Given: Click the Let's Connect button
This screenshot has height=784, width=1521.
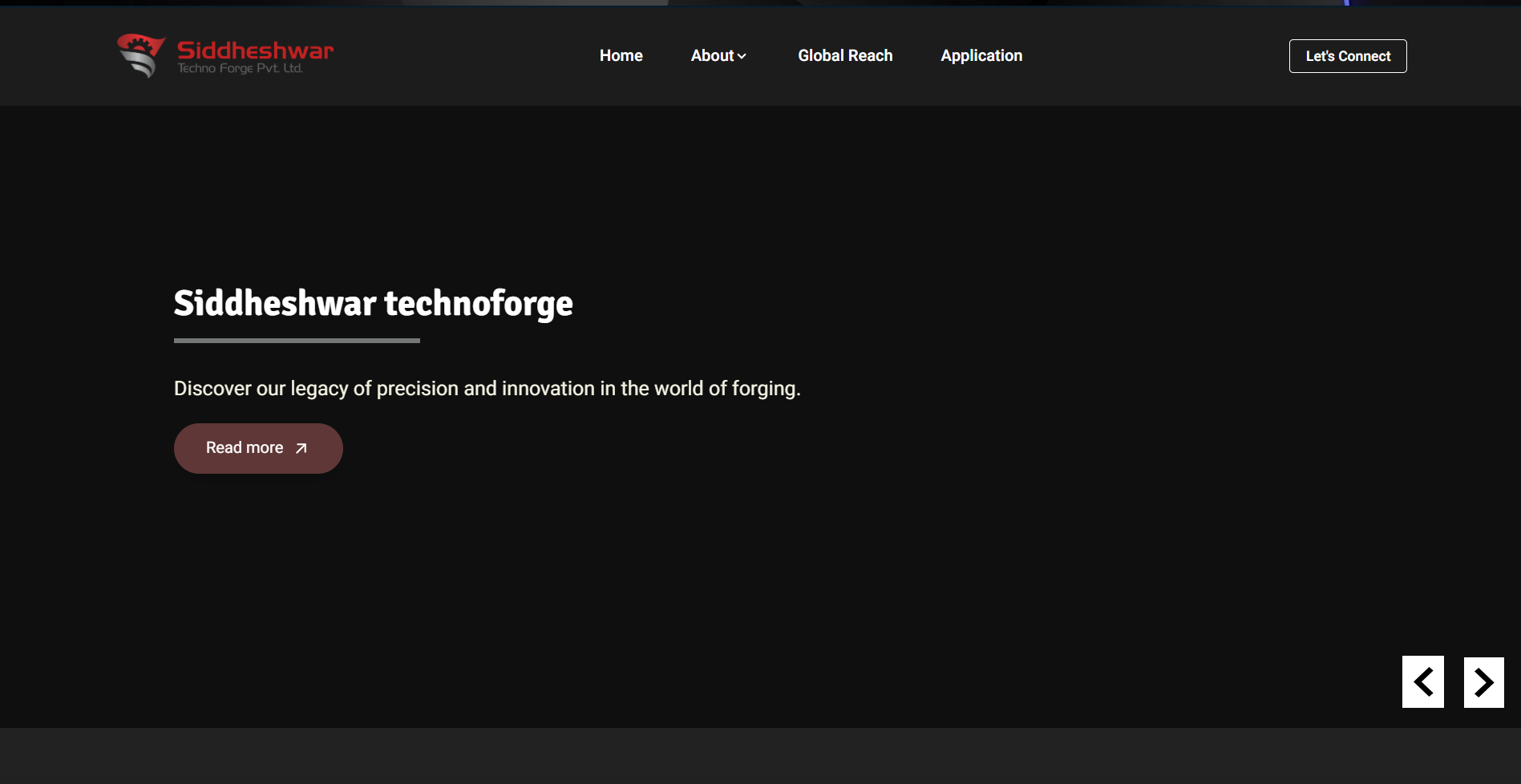Looking at the screenshot, I should 1348,56.
